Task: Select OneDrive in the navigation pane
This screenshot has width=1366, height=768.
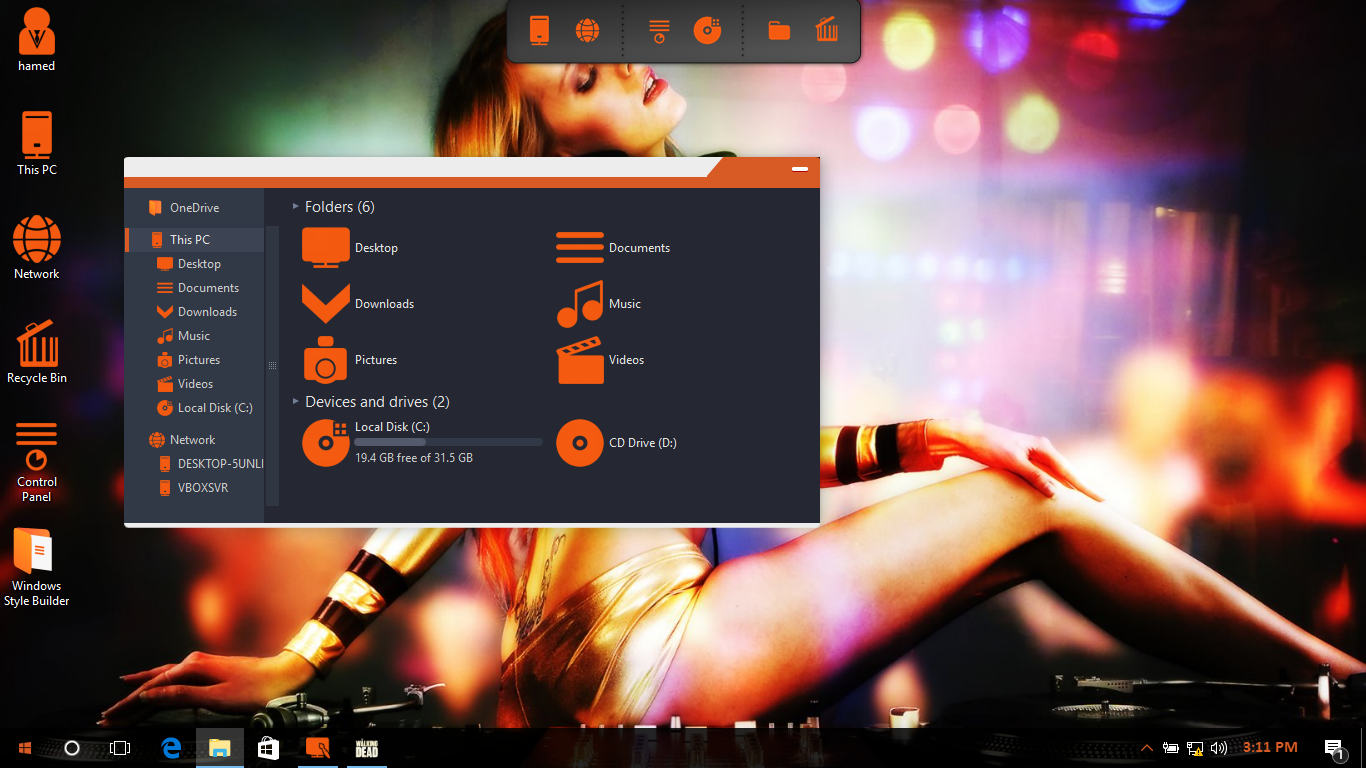Action: pos(194,208)
